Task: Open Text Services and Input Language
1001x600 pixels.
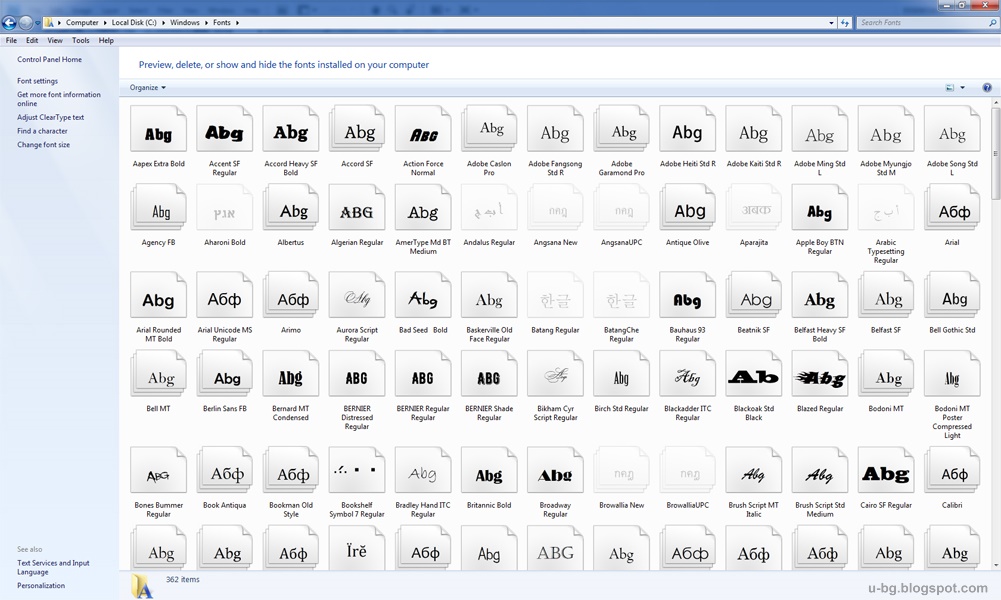Action: coord(53,567)
